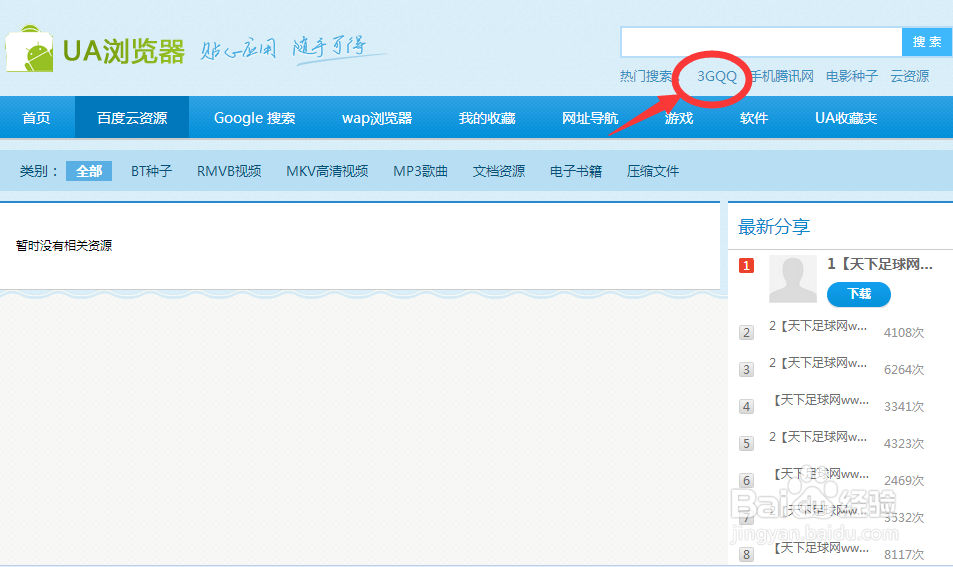This screenshot has height=567, width=953.
Task: Open the rank 4 shared item
Action: coord(821,400)
